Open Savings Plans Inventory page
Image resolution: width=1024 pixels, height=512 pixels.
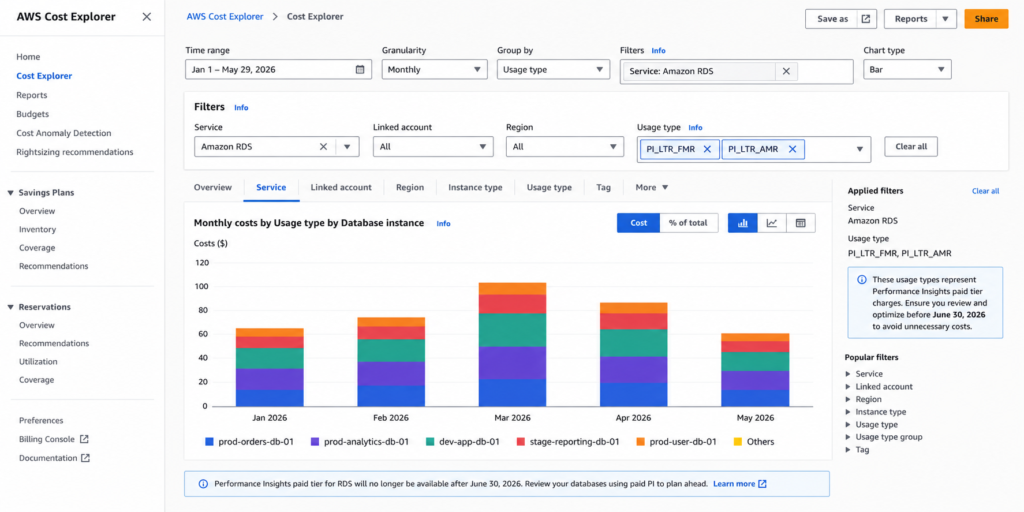tap(37, 230)
